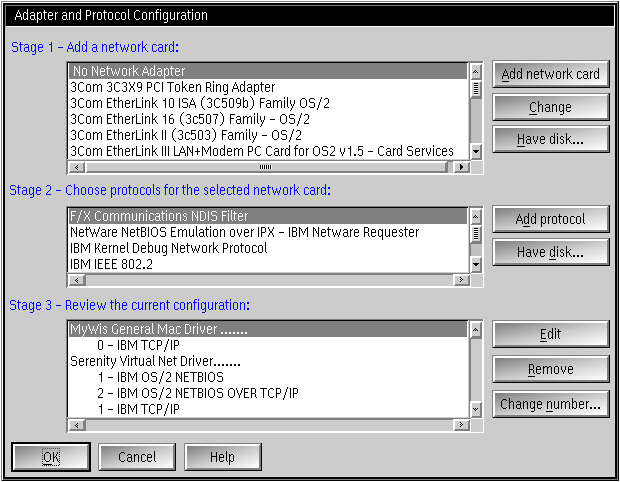620x482 pixels.
Task: Select 2 - IBM OS/2 NETBIOS OVER TCP/IP
Action: pyautogui.click(x=268, y=393)
